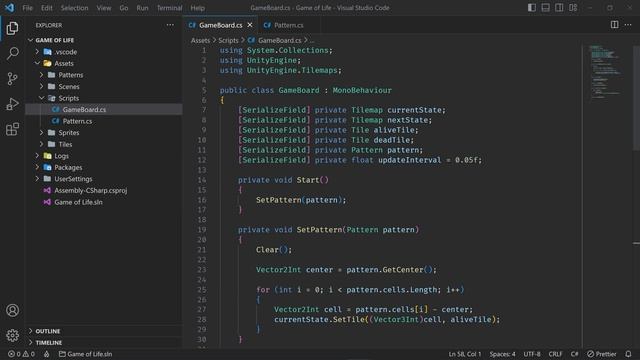Open the Terminal menu
The width and height of the screenshot is (640, 360).
click(169, 8)
